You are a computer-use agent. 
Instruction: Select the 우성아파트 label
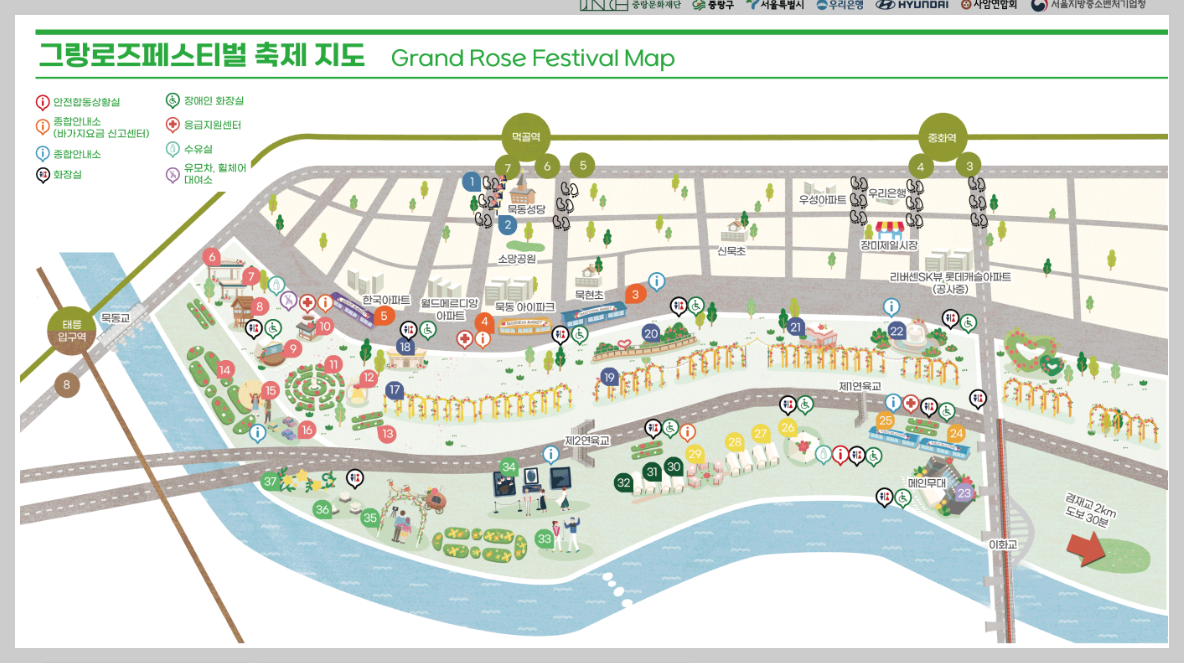click(x=822, y=200)
